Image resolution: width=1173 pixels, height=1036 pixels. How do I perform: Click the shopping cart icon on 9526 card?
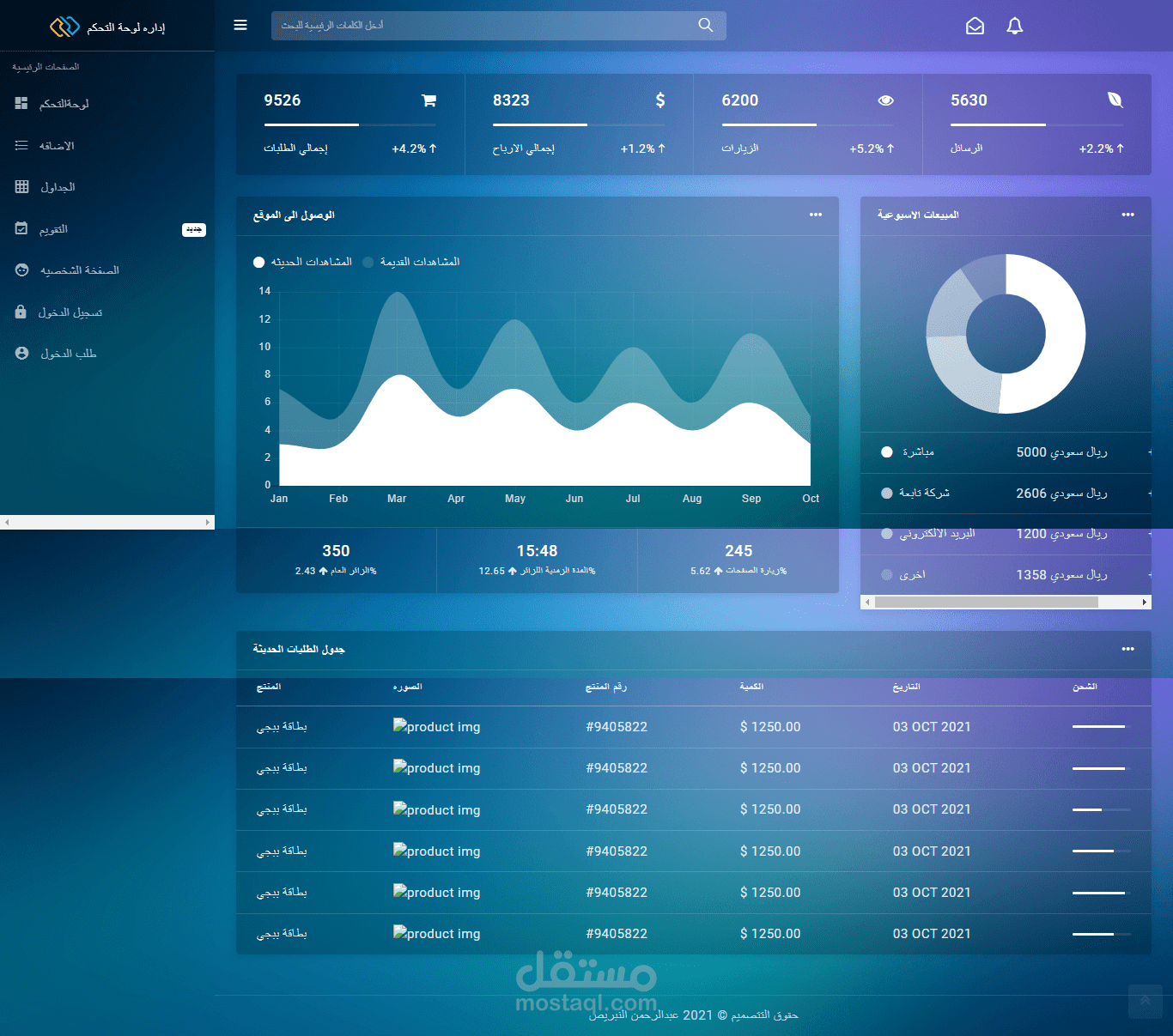[429, 100]
